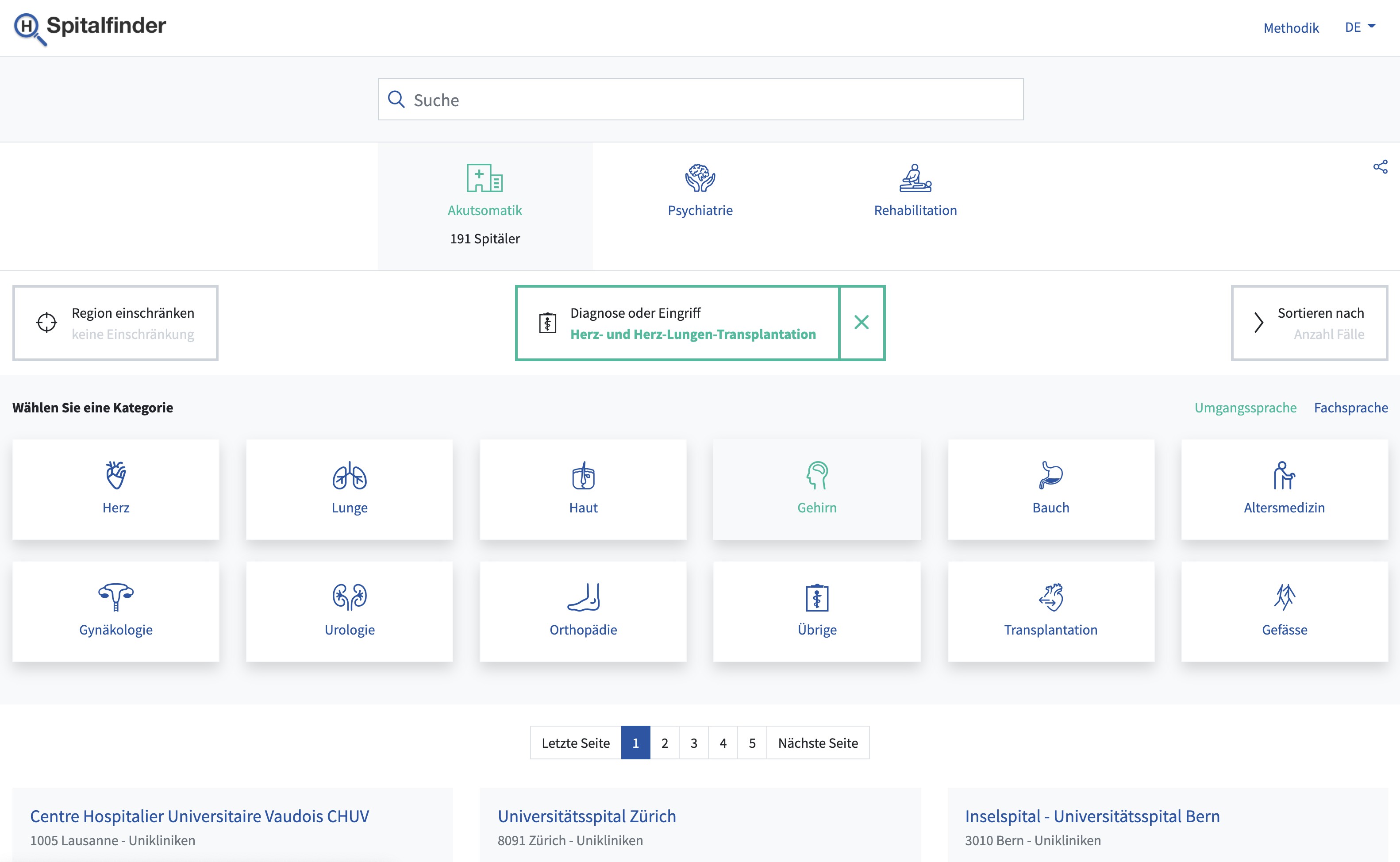Screen dimensions: 1400x862
Task: Choose the Gehirn category icon
Action: tap(817, 475)
